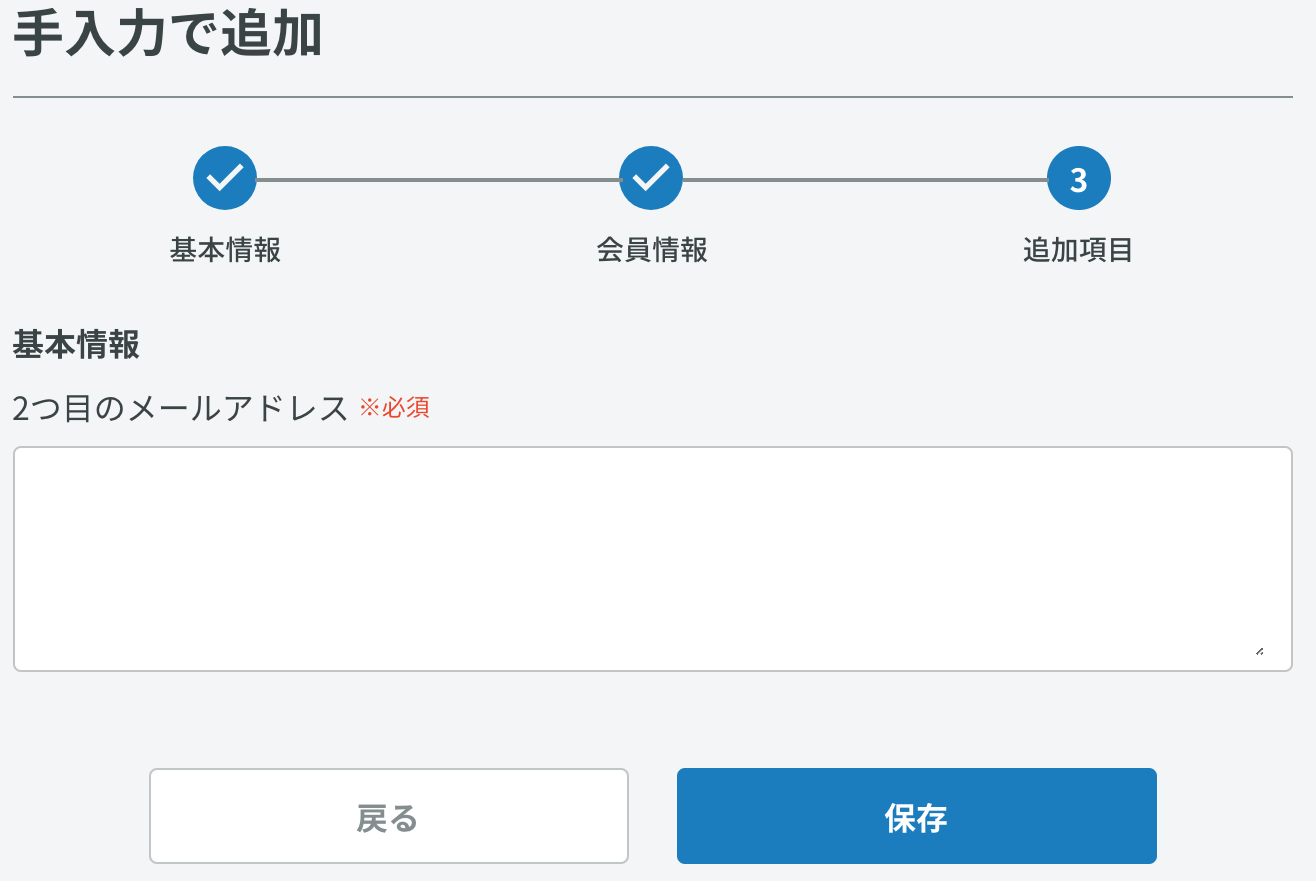Screen dimensions: 1316x881
Task: Click the 手入力で追加 page title
Action: point(167,34)
